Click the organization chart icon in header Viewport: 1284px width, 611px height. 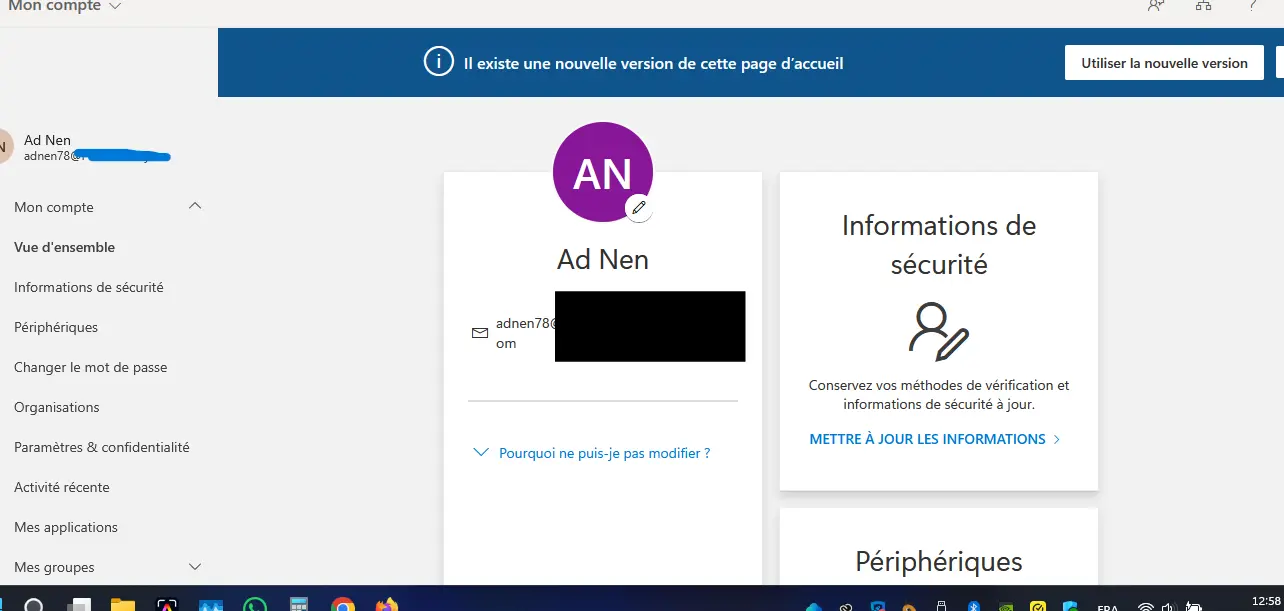[1204, 5]
